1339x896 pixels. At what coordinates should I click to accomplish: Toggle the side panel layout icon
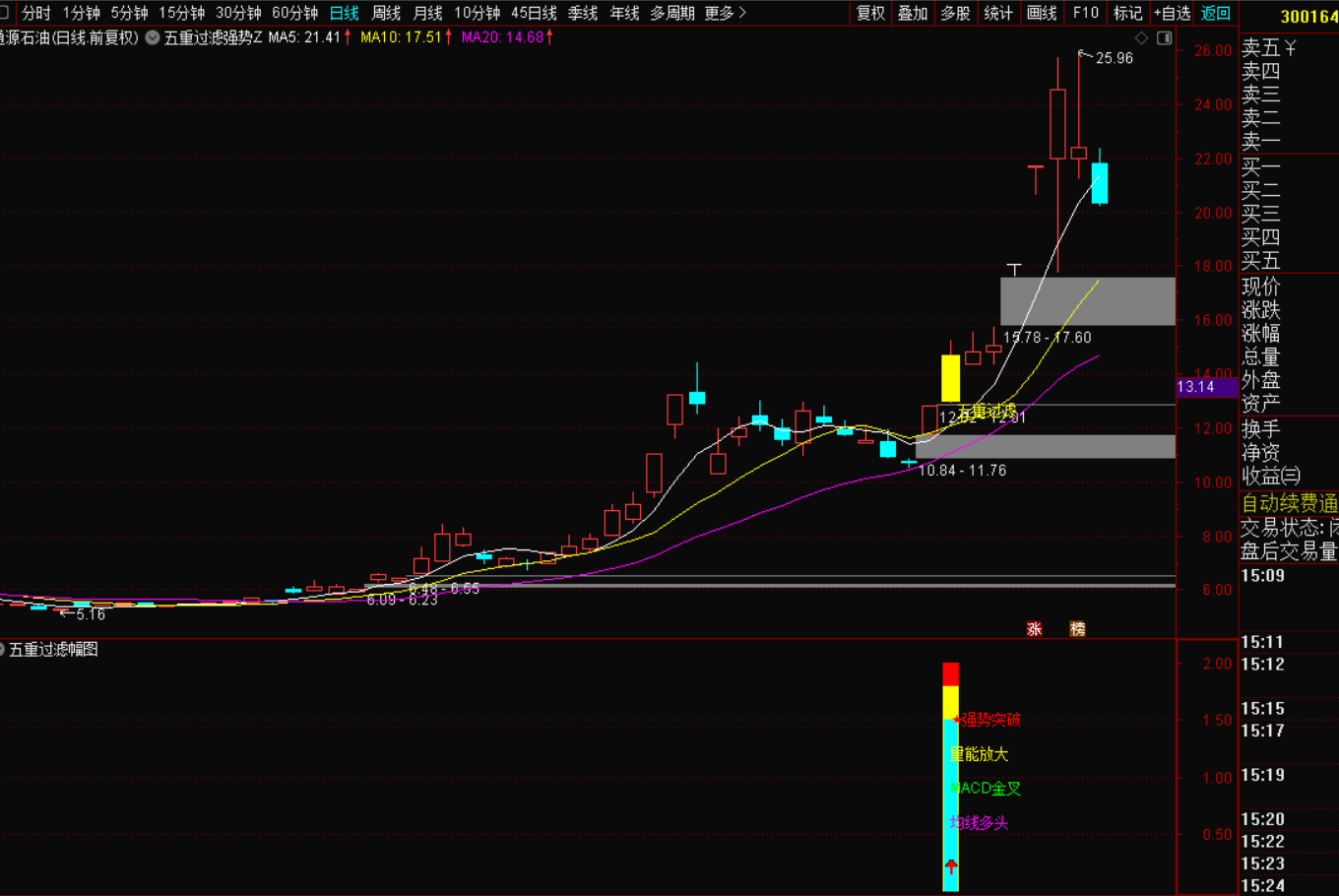(x=1164, y=38)
